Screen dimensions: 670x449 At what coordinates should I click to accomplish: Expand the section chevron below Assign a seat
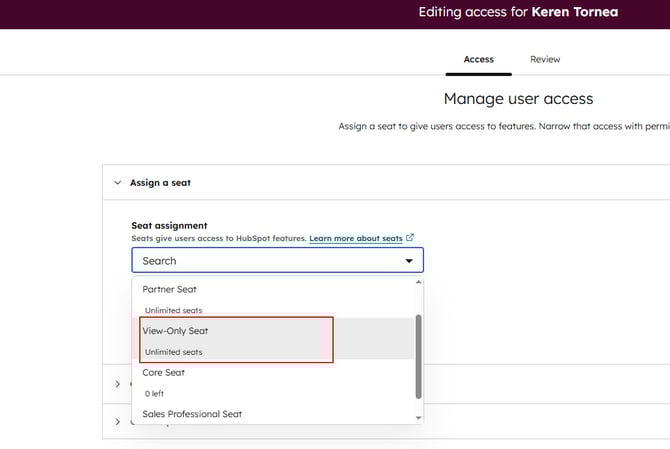pos(118,384)
